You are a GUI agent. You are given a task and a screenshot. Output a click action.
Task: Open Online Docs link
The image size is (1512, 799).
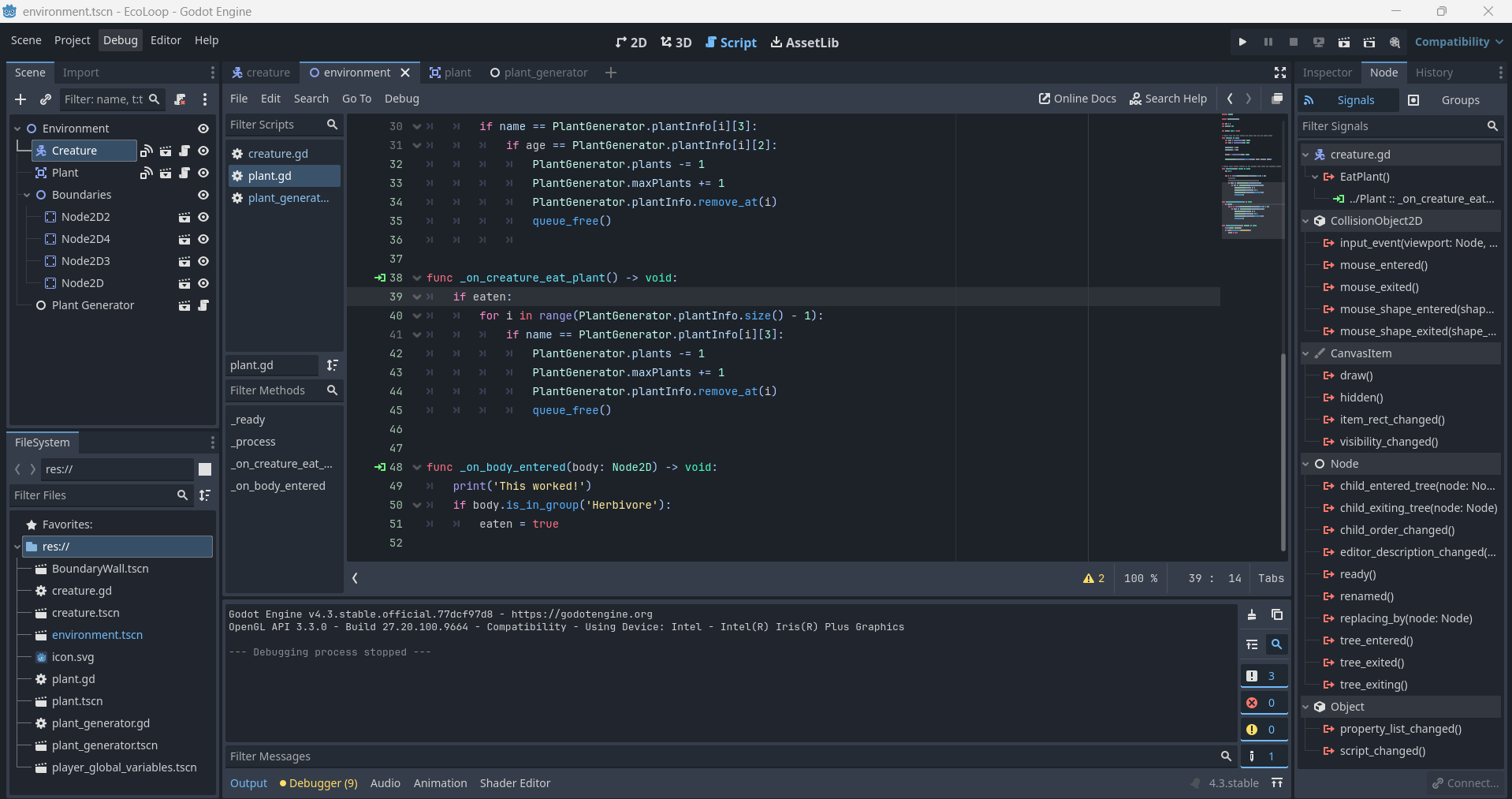coord(1077,99)
